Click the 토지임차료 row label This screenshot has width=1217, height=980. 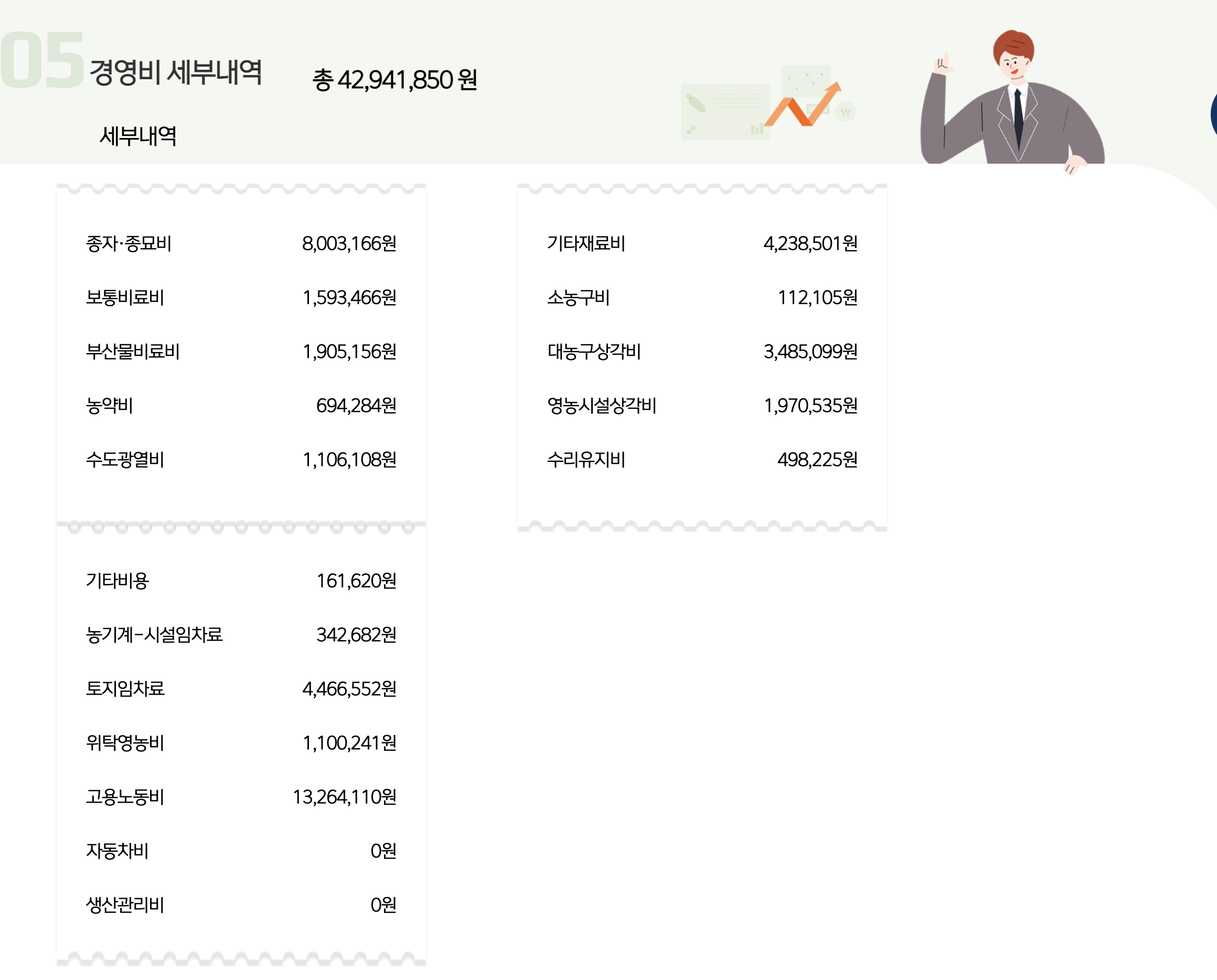(x=125, y=689)
